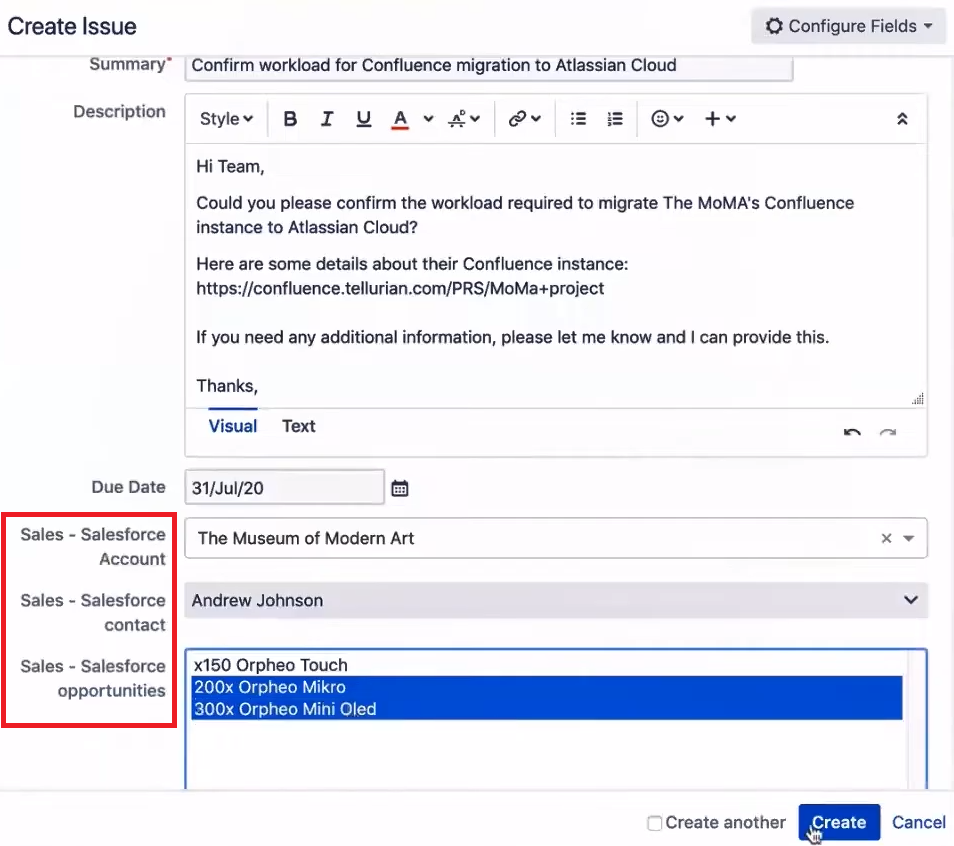Apply the red text color button

point(400,119)
